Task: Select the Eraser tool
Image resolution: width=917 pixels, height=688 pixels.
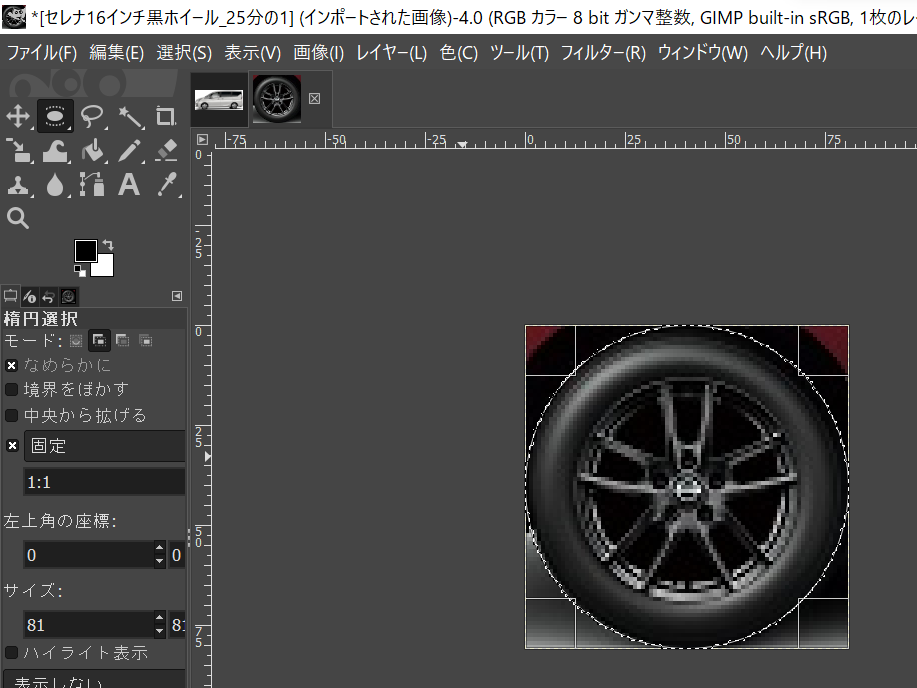Action: click(166, 151)
